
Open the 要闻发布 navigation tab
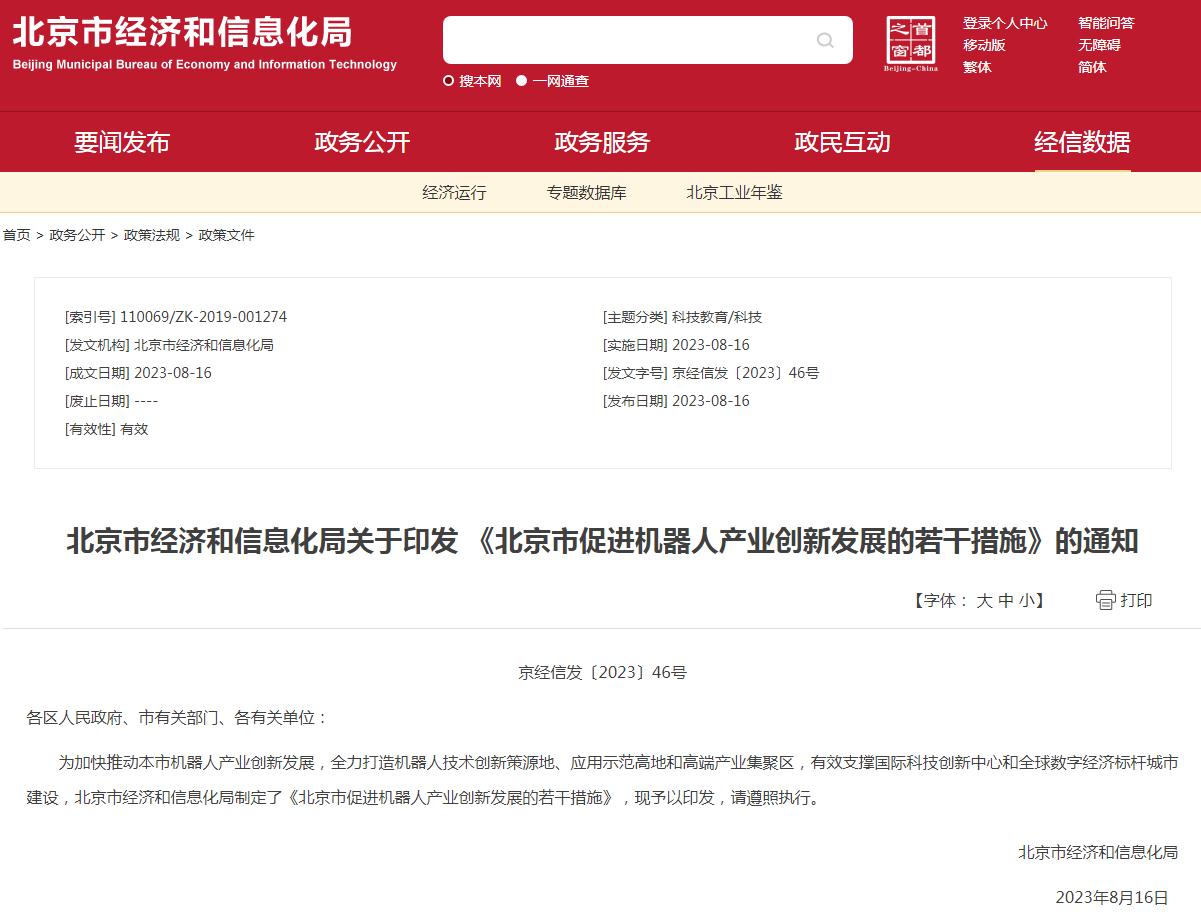pyautogui.click(x=122, y=142)
